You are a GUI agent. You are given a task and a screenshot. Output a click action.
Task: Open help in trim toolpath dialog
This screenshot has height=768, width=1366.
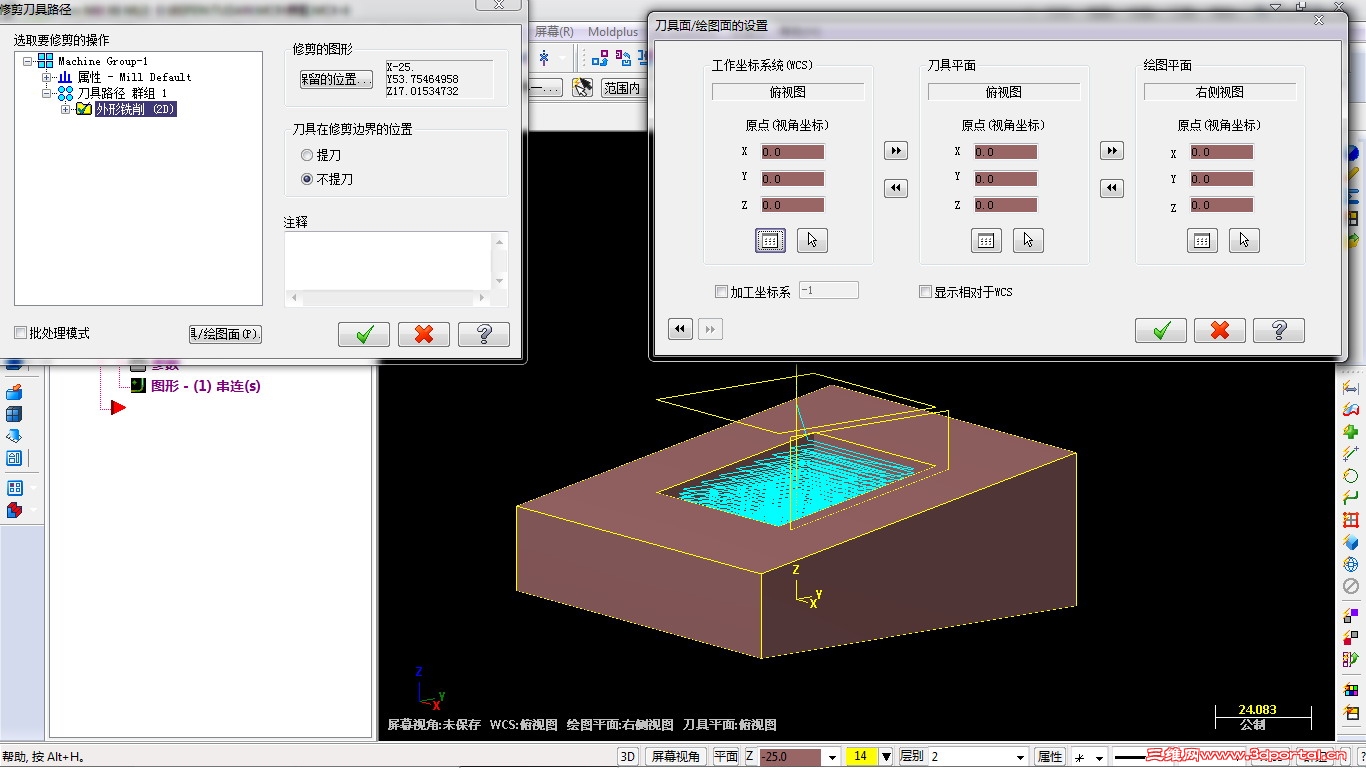coord(484,334)
